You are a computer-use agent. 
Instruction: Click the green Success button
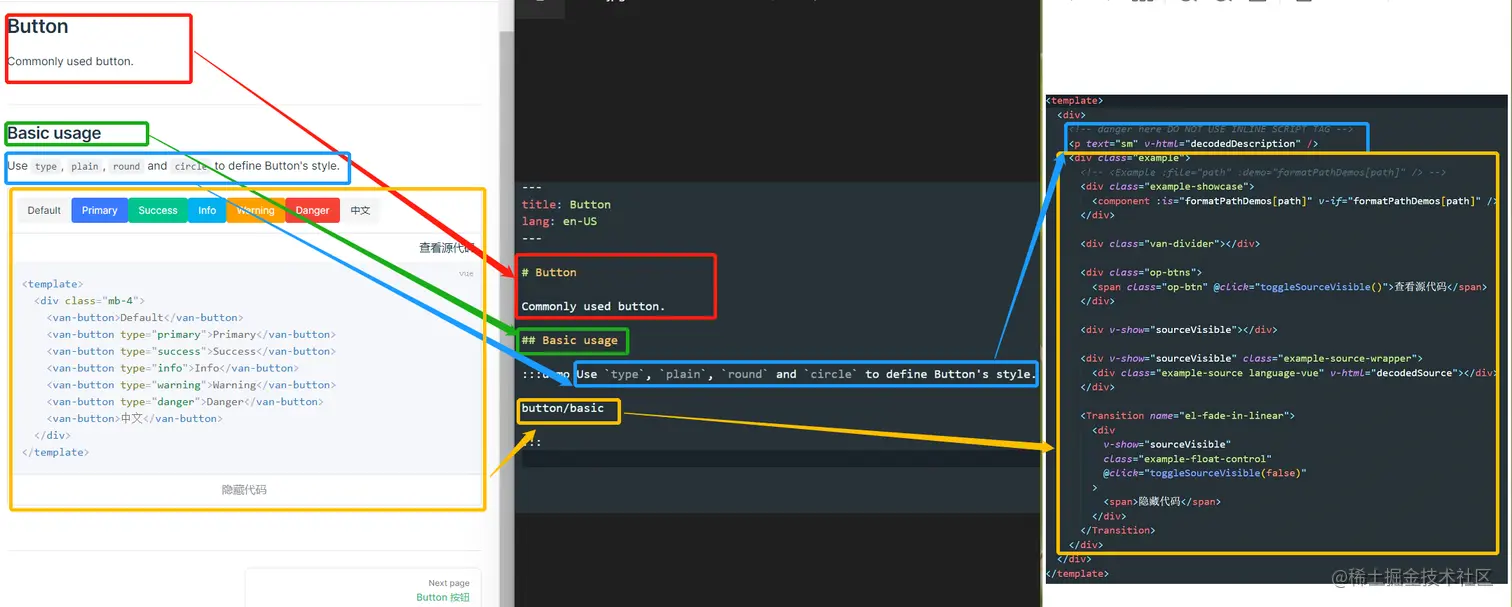tap(158, 211)
